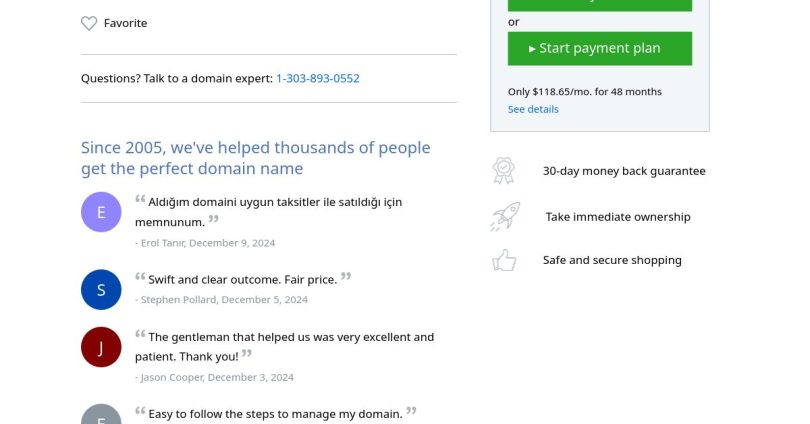Click 'Only $118.65/mo. for 48 months' text
Viewport: 810px width, 424px height.
click(x=585, y=92)
